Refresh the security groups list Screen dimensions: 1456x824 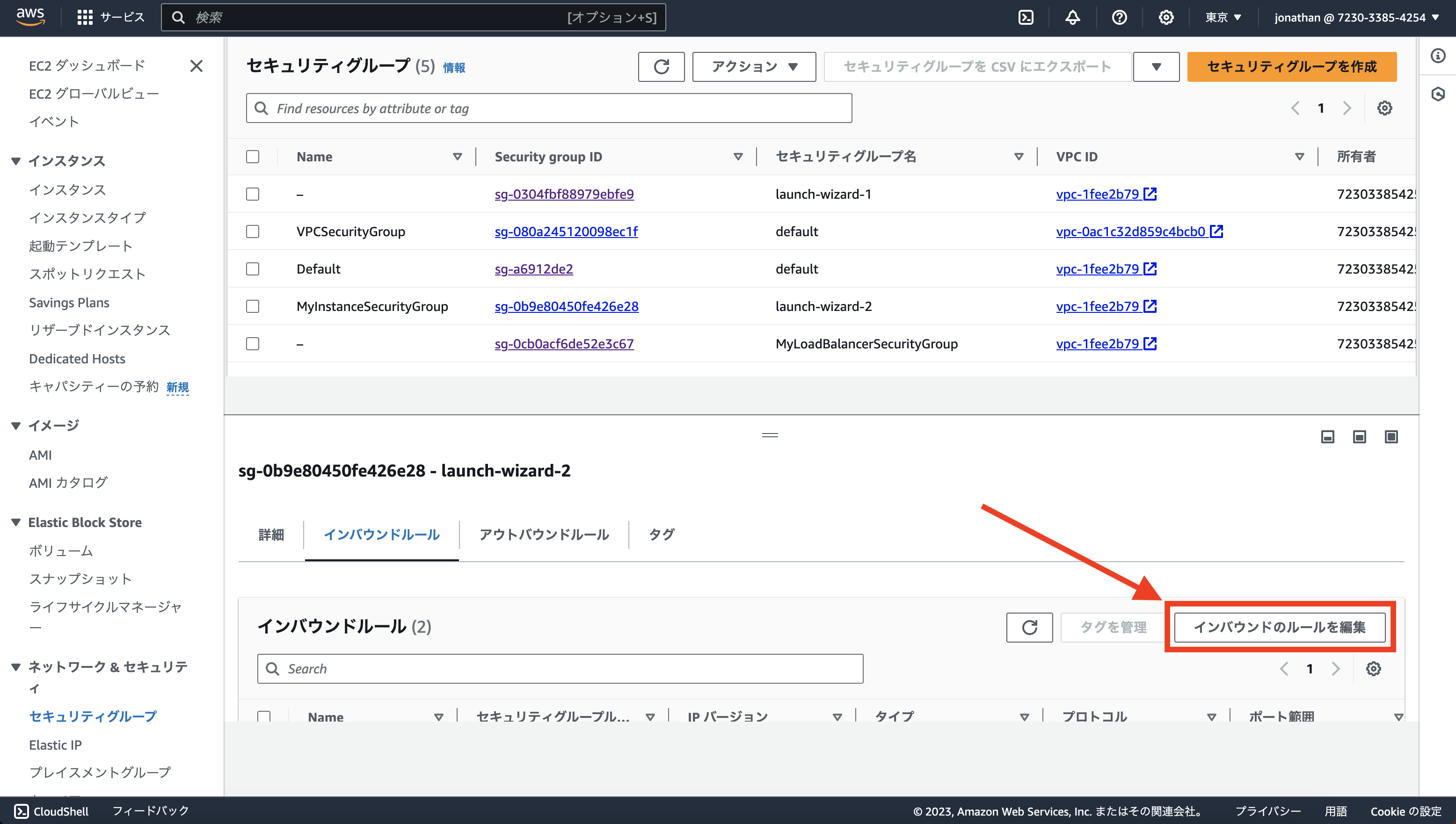(661, 66)
